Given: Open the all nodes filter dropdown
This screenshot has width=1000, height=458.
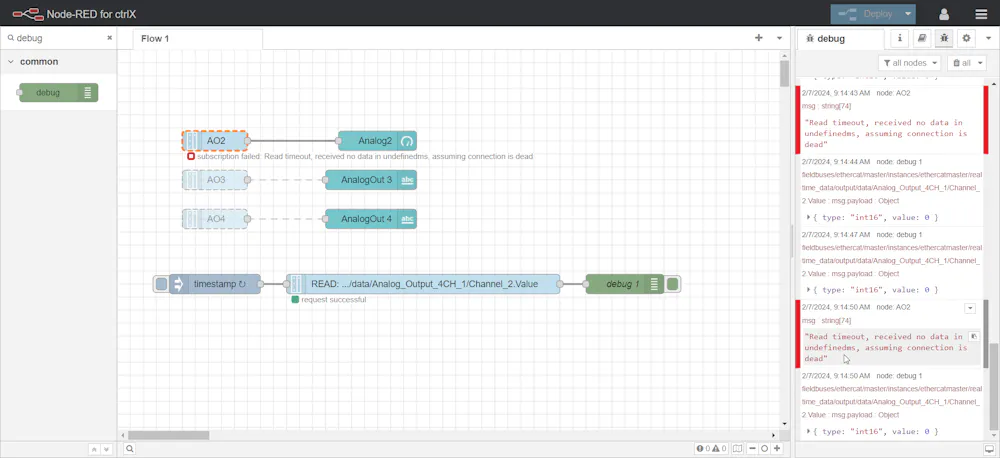Looking at the screenshot, I should pos(909,63).
